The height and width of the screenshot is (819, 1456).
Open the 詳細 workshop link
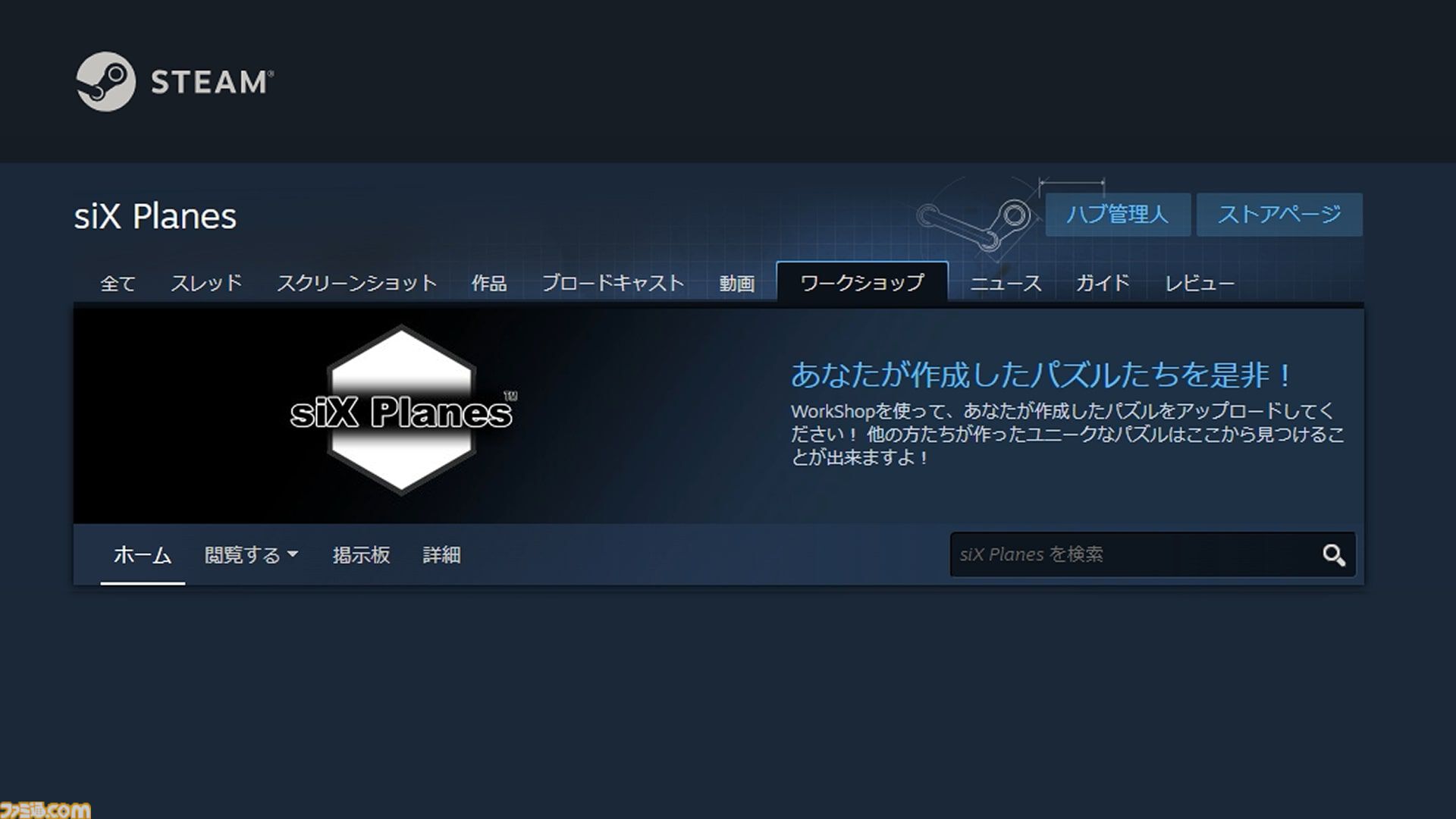(x=441, y=555)
